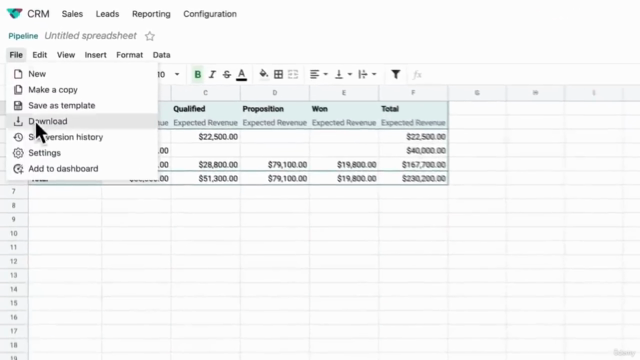Screen dimensions: 640x360
Task: Open the text wrapping dropdown
Action: coord(367,74)
